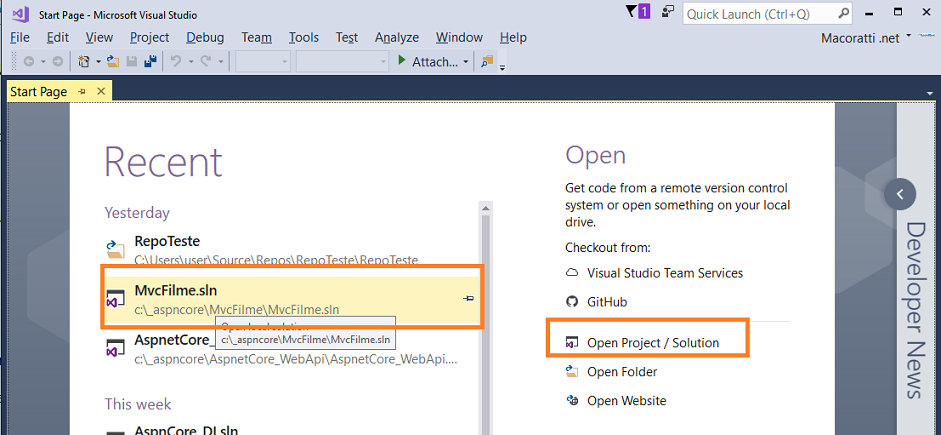Open the recent RepoTeste project
This screenshot has height=435, width=941.
click(x=291, y=248)
